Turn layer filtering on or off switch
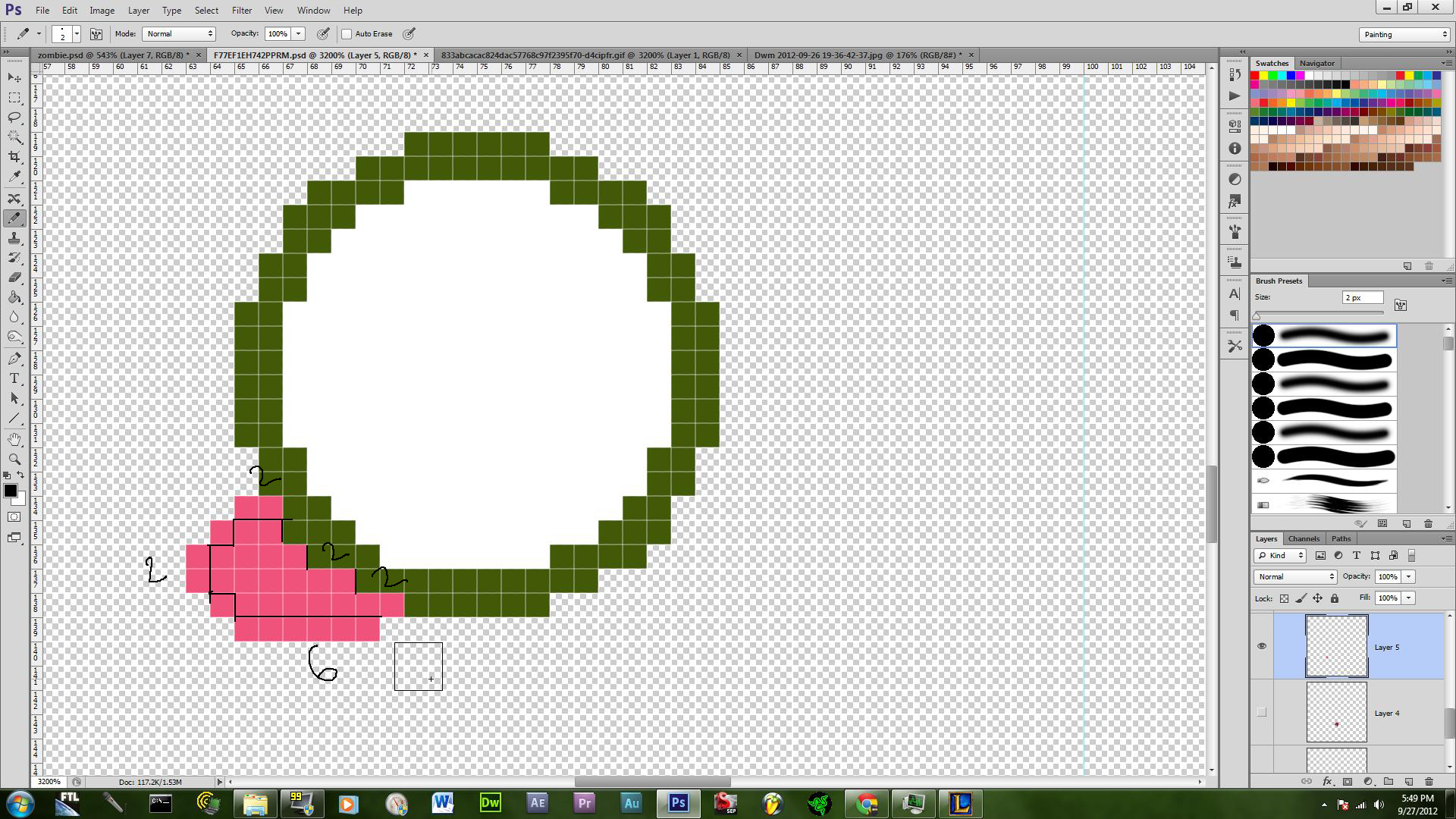Image resolution: width=1456 pixels, height=819 pixels. 1411,556
